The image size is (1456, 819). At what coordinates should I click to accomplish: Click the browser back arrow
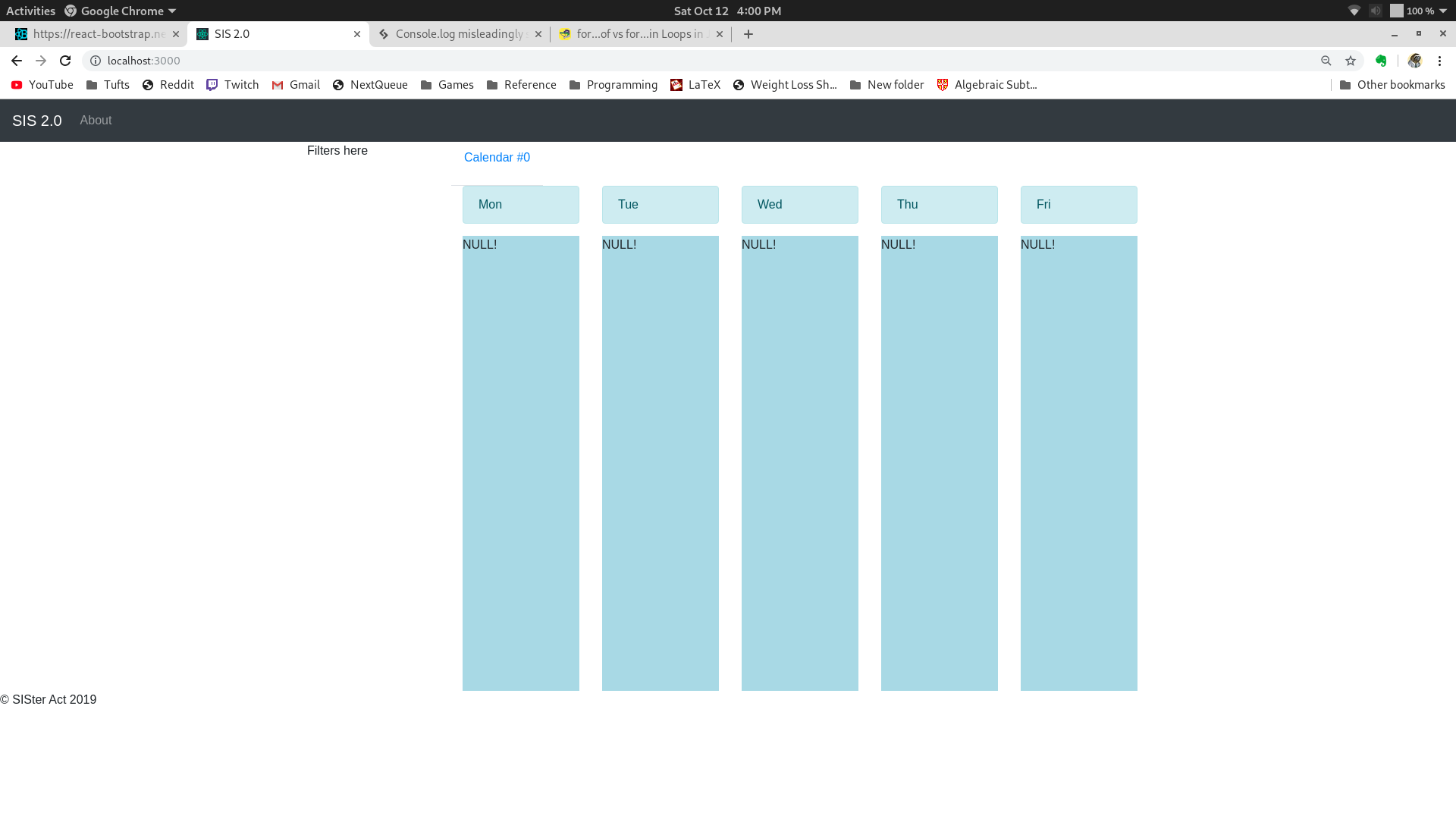17,61
